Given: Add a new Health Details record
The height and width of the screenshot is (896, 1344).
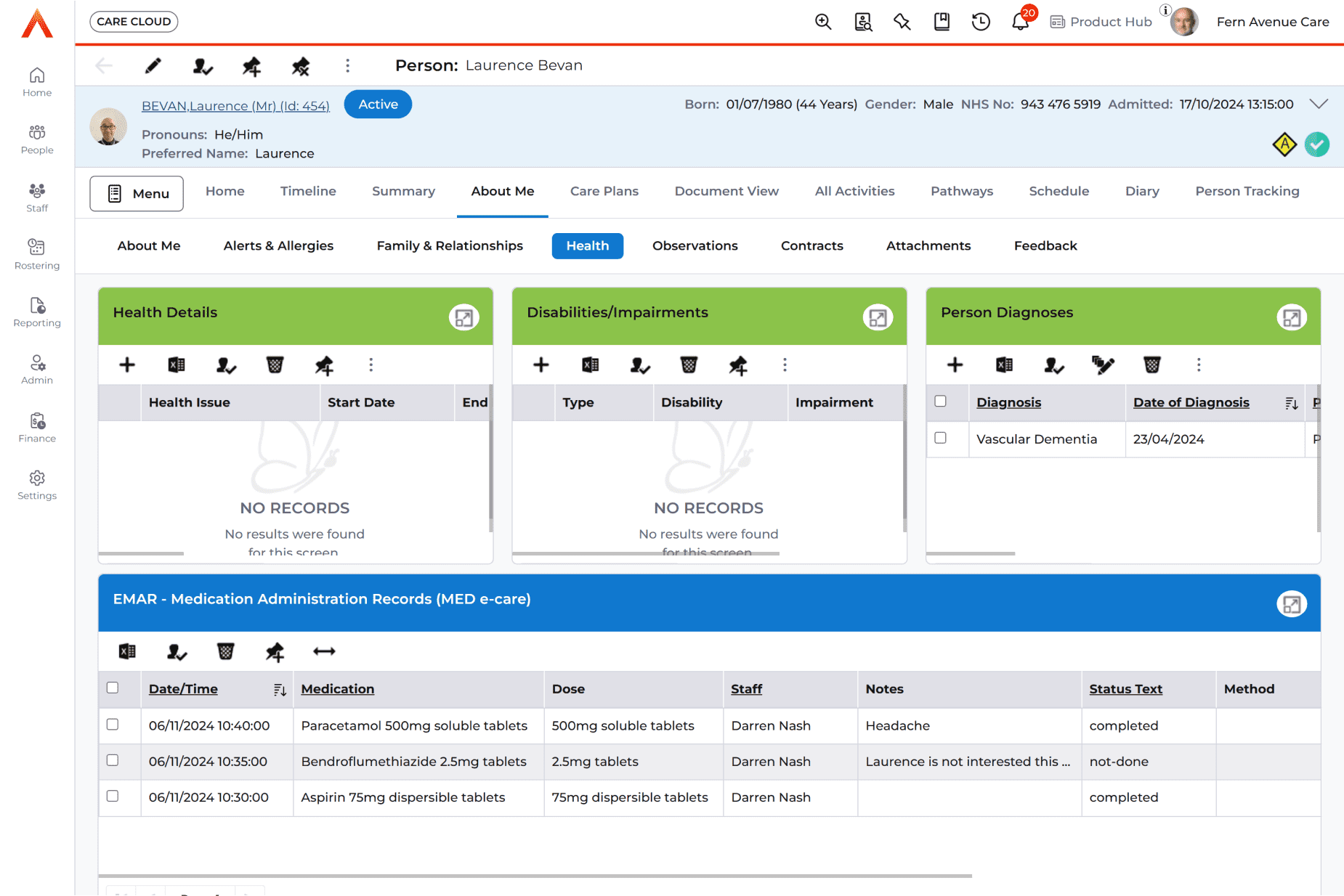Looking at the screenshot, I should coord(127,364).
